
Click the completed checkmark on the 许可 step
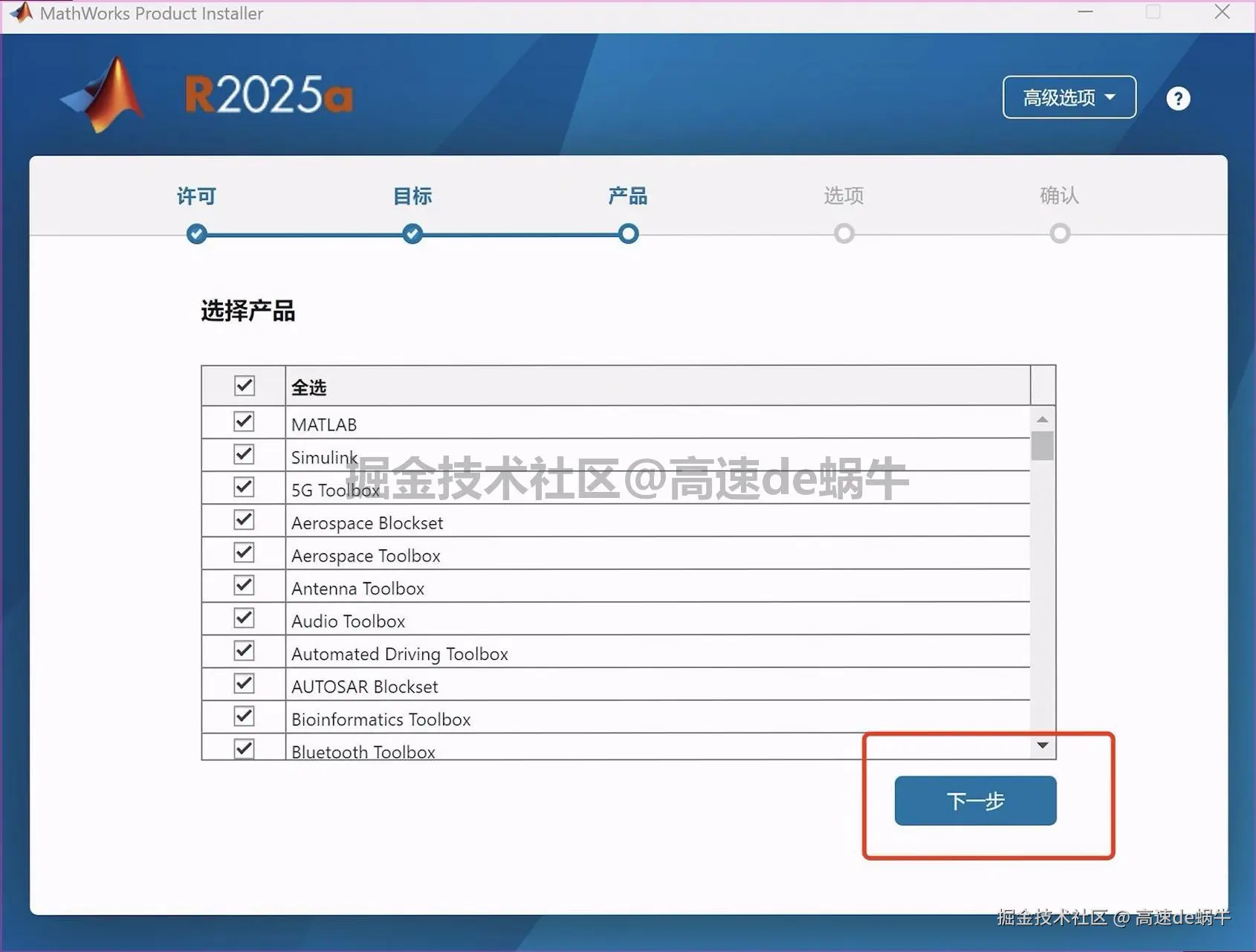(195, 233)
